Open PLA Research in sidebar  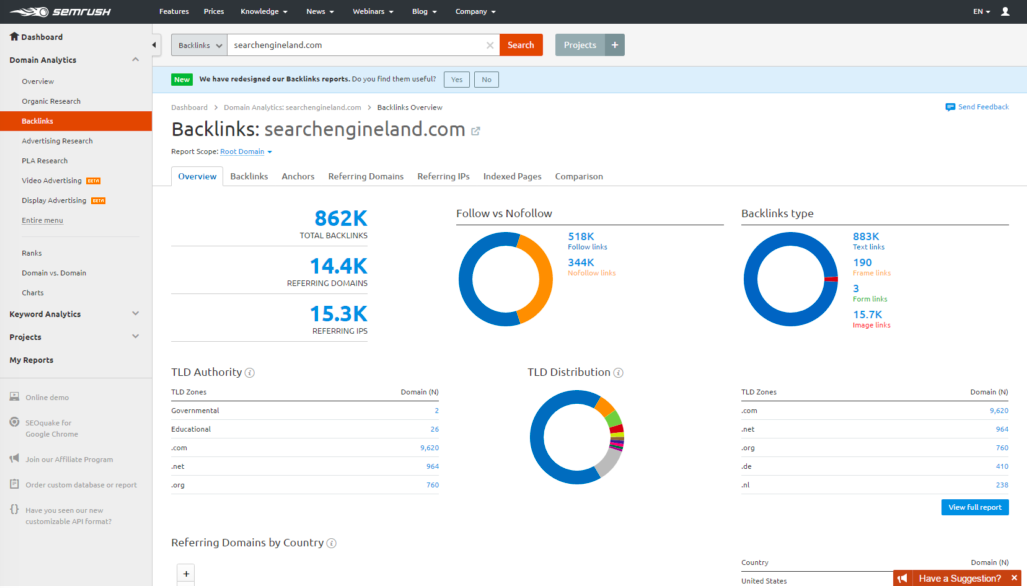click(45, 161)
